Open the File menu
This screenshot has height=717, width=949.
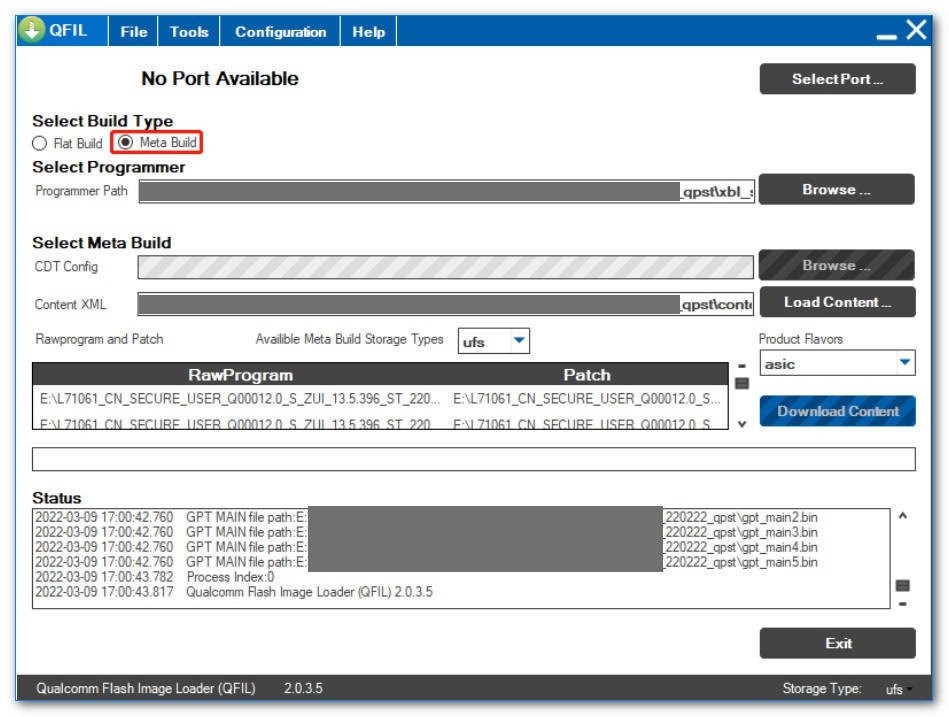[x=133, y=31]
